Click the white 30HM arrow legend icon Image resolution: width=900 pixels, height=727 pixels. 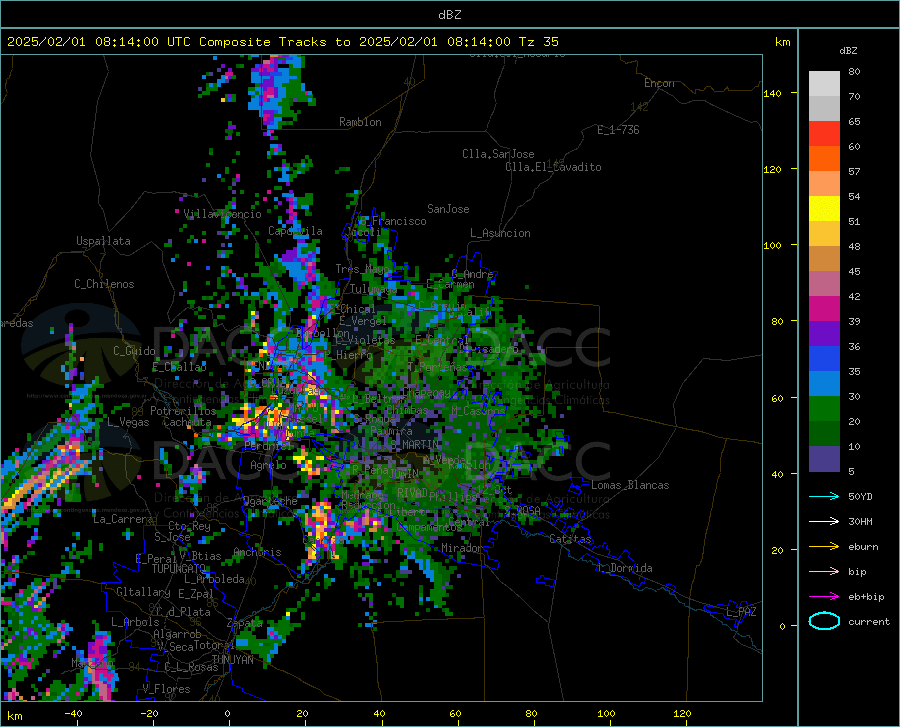[824, 522]
